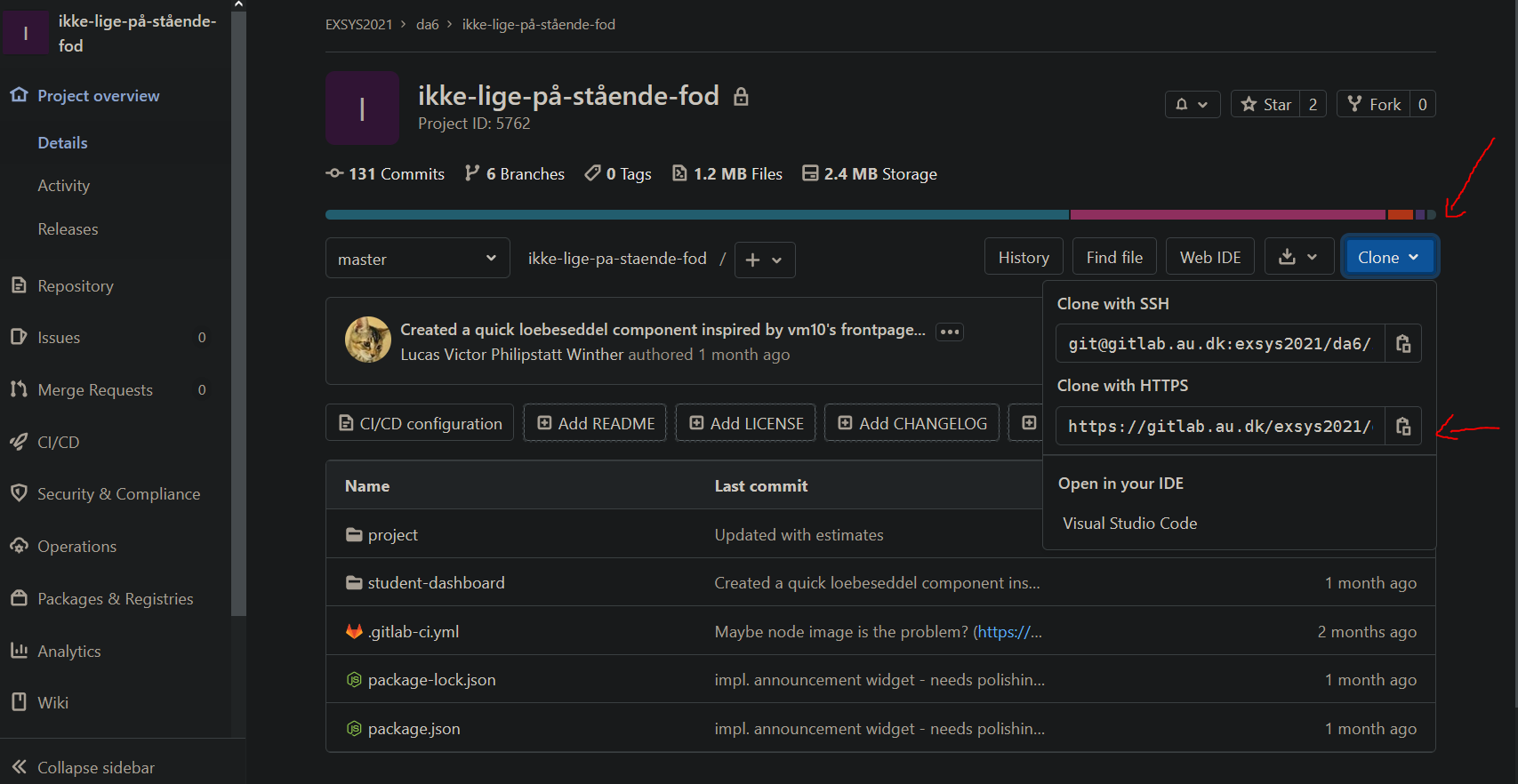1518x784 pixels.
Task: Toggle the blue Clone dropdown
Action: (x=1387, y=258)
